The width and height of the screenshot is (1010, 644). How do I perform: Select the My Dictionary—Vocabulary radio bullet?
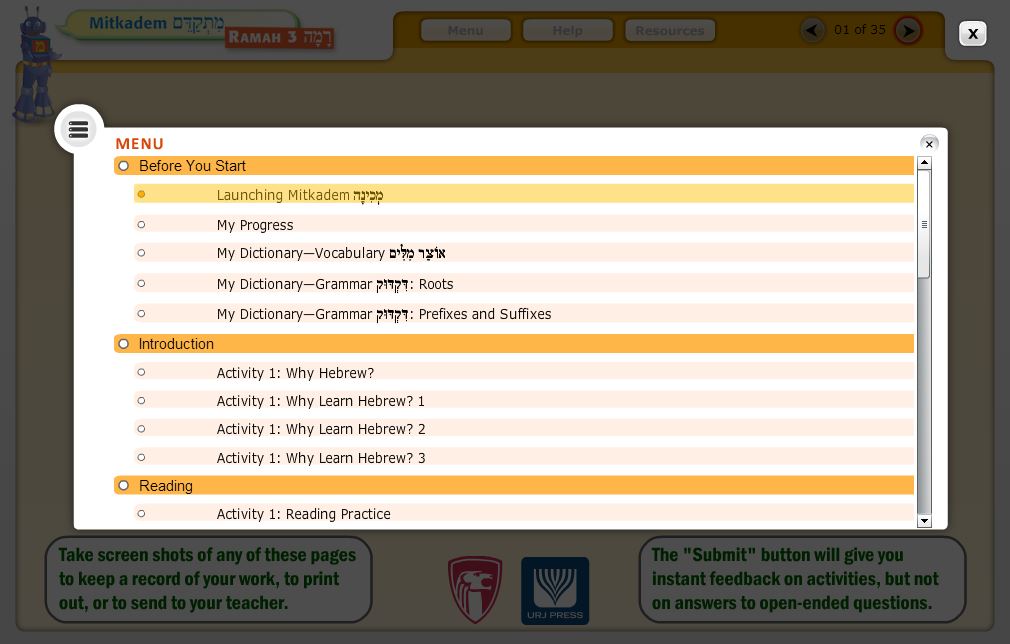(x=141, y=253)
